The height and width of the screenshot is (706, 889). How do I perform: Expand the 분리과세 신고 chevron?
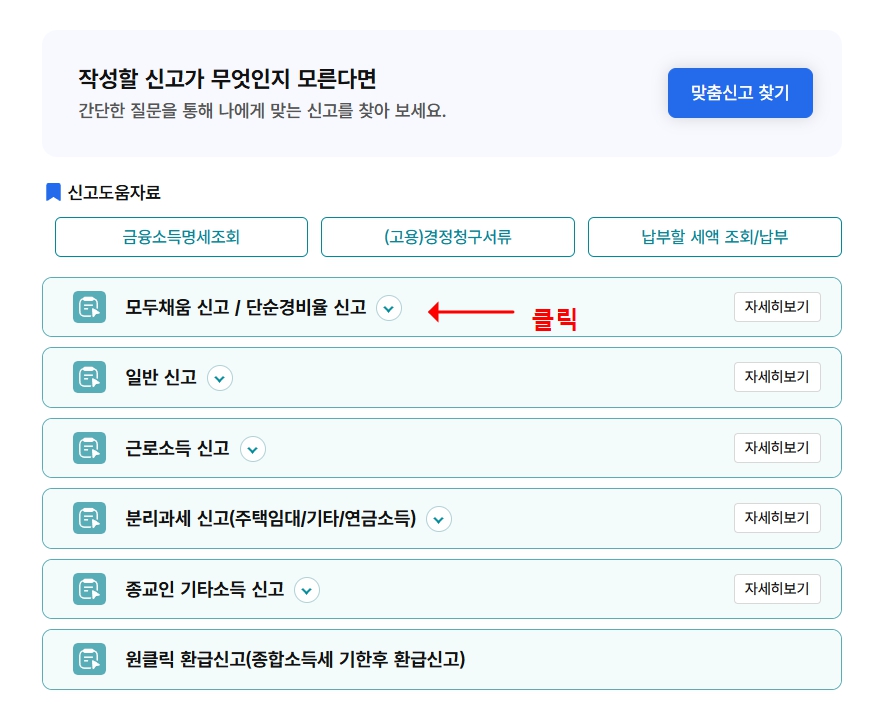pos(439,519)
